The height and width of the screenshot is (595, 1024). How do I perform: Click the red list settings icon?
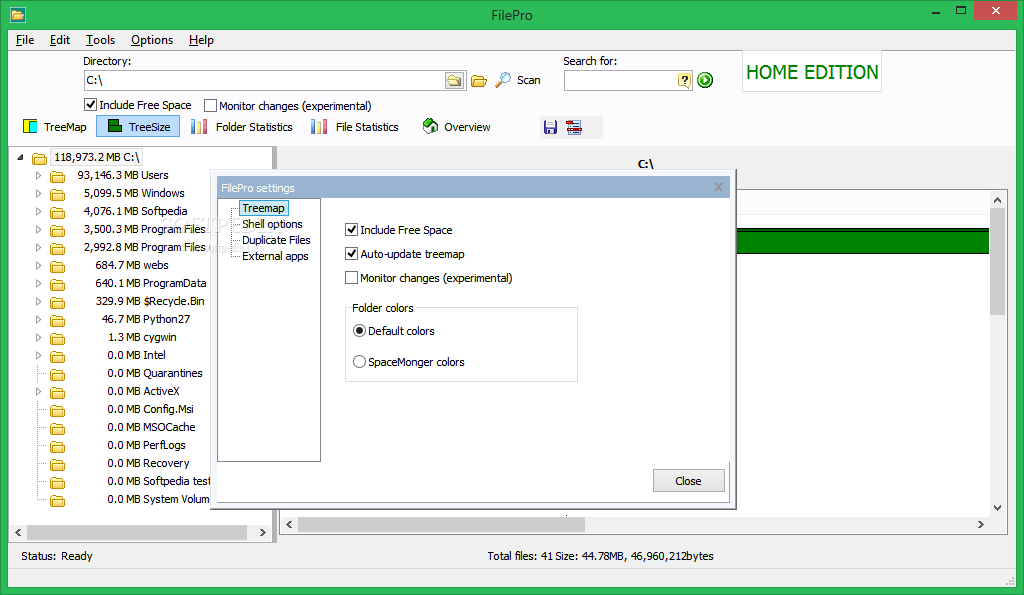(x=573, y=127)
